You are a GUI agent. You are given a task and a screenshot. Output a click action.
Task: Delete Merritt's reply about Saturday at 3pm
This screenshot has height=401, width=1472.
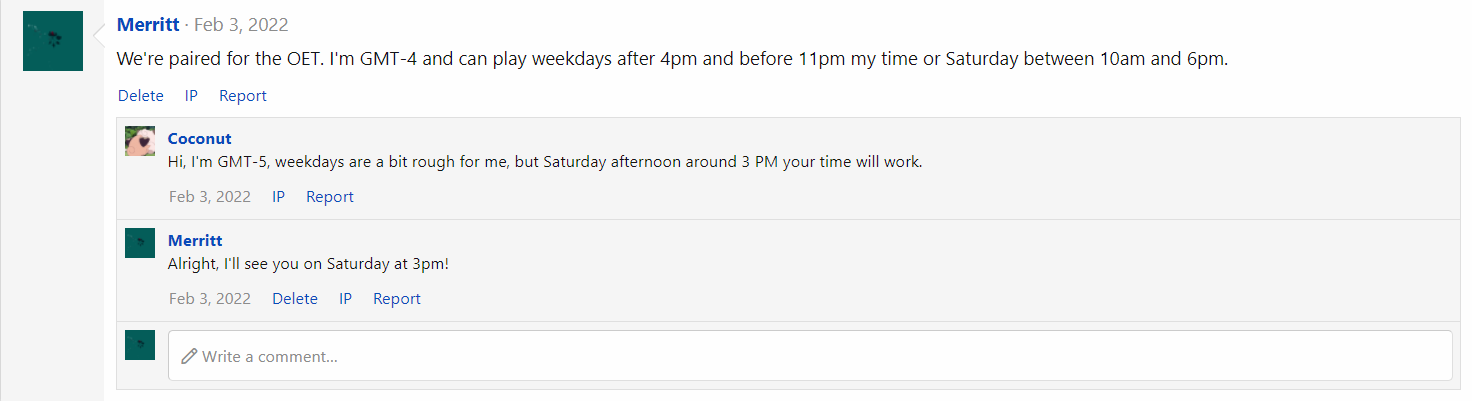click(x=295, y=299)
